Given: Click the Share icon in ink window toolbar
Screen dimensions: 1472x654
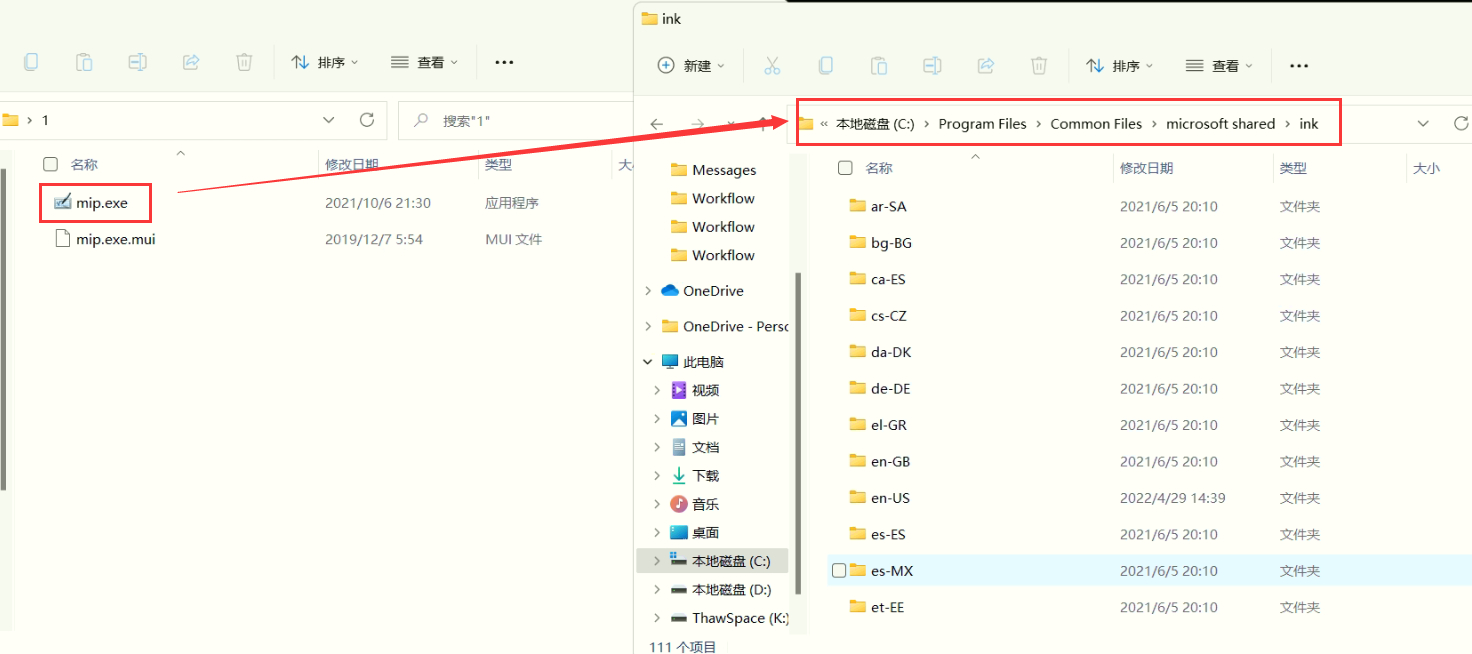Looking at the screenshot, I should click(x=985, y=66).
